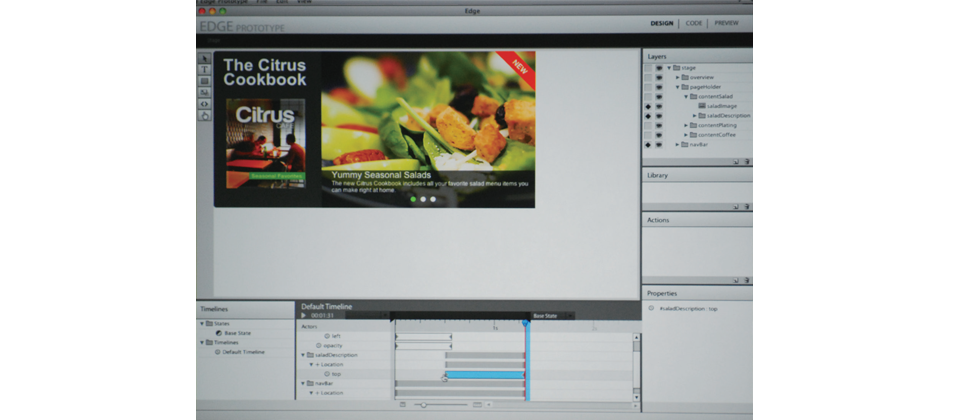Image resolution: width=960 pixels, height=420 pixels.
Task: Click the timeline scrollbar up arrow
Action: pos(636,337)
